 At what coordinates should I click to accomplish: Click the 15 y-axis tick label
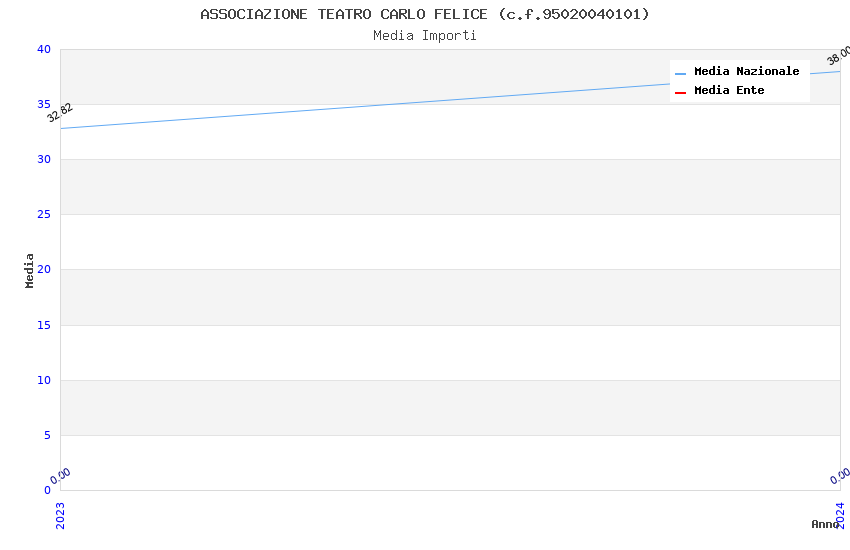coord(44,325)
